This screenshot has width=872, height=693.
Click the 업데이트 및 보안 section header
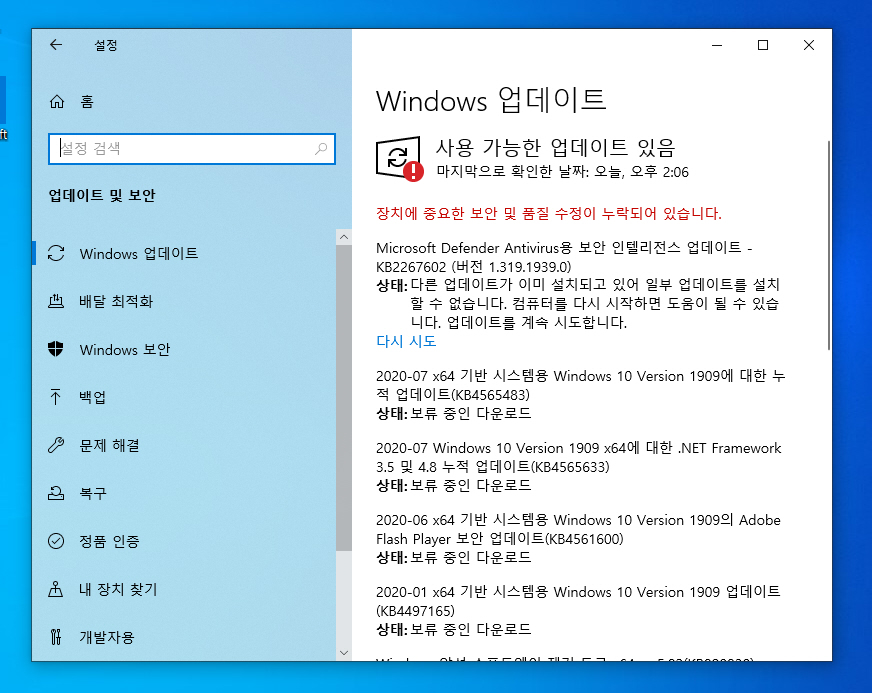tap(102, 196)
